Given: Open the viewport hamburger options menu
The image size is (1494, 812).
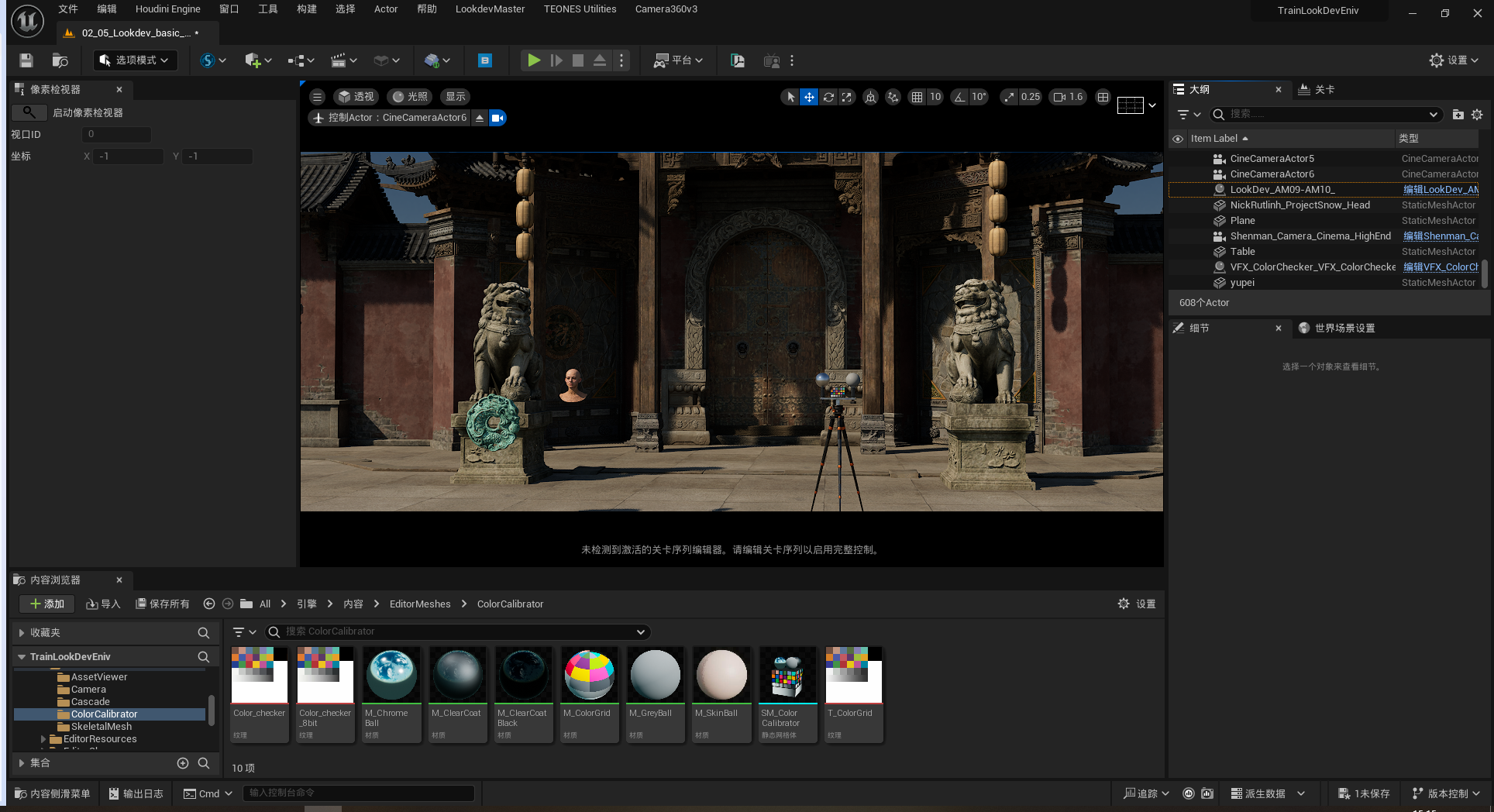Looking at the screenshot, I should [x=317, y=97].
